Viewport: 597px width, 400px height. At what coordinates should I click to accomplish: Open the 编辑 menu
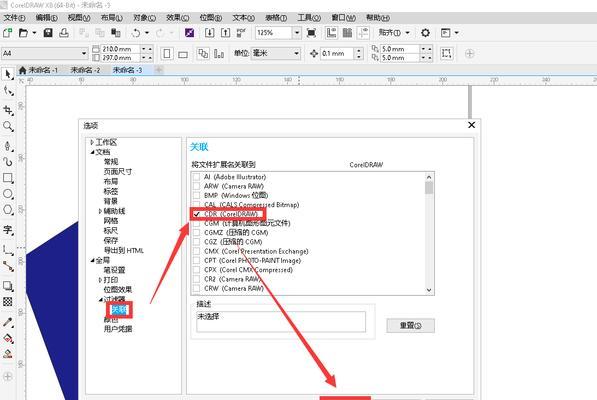click(x=46, y=18)
